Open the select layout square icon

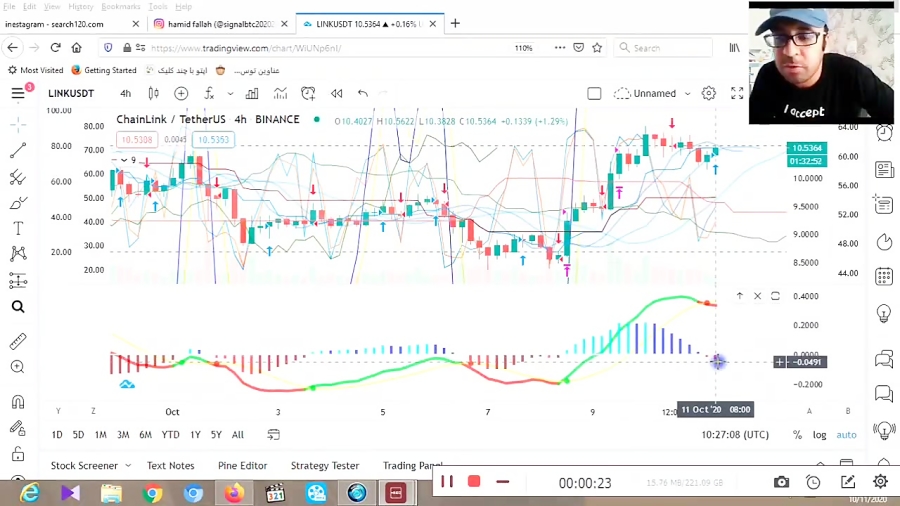[x=594, y=93]
